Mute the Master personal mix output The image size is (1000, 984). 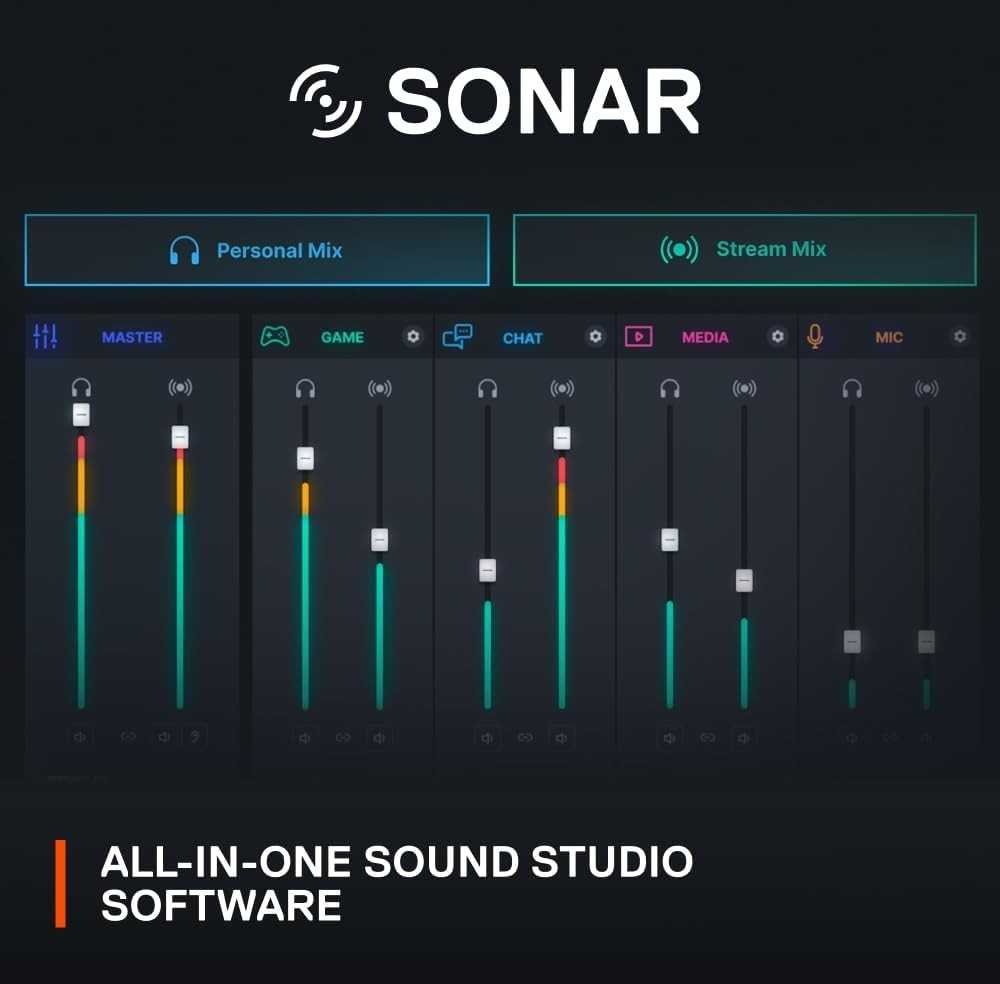tap(80, 737)
